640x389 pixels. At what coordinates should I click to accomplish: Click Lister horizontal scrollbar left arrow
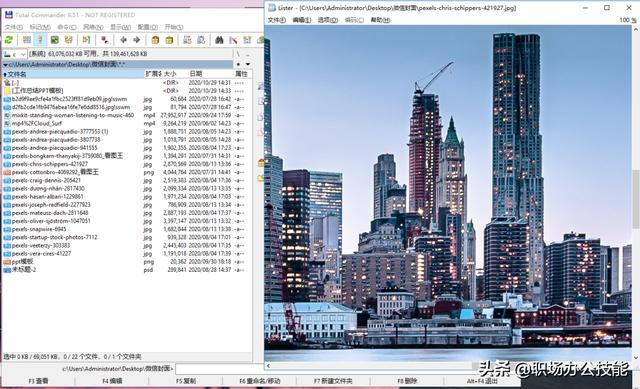pyautogui.click(x=268, y=366)
